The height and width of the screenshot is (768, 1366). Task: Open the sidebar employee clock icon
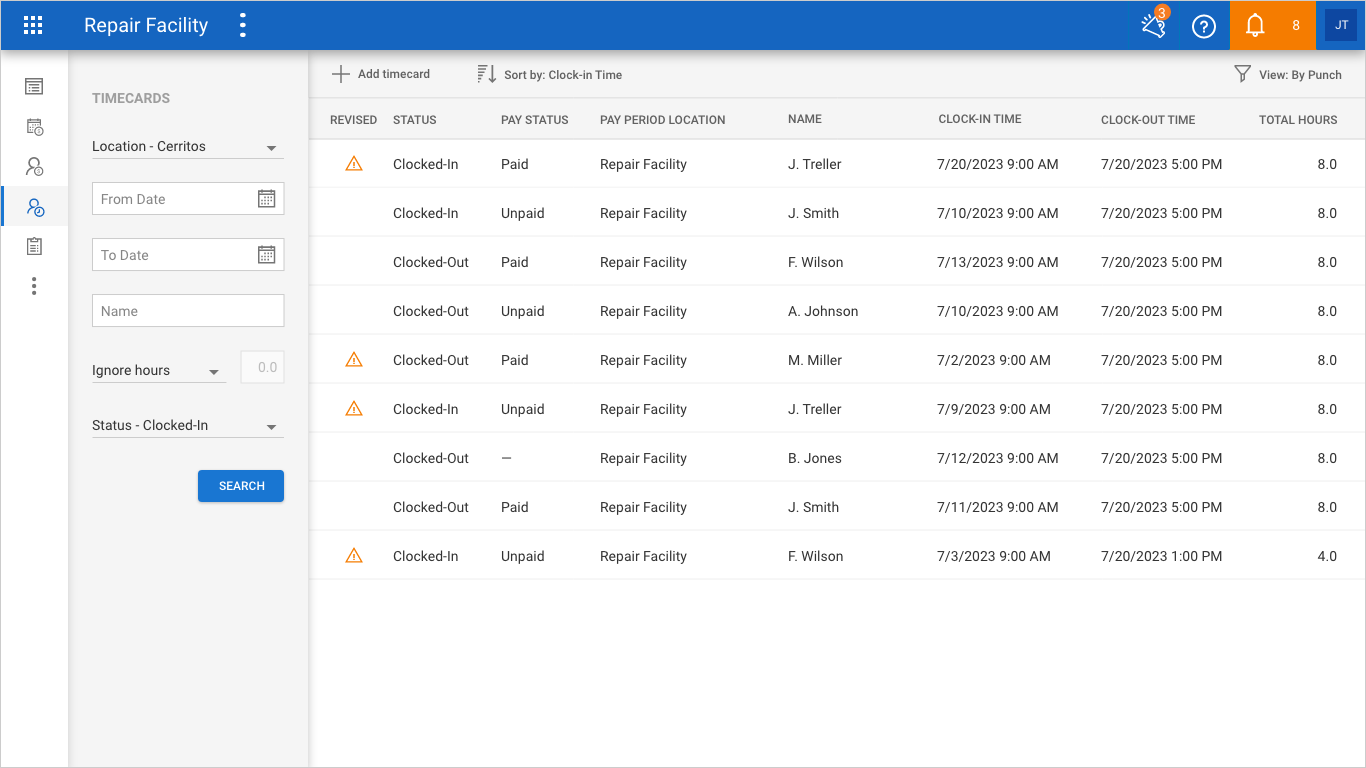pos(34,167)
